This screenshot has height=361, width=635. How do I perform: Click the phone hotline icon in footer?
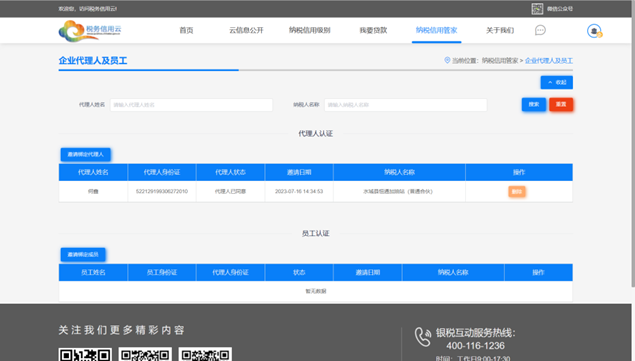tap(423, 337)
